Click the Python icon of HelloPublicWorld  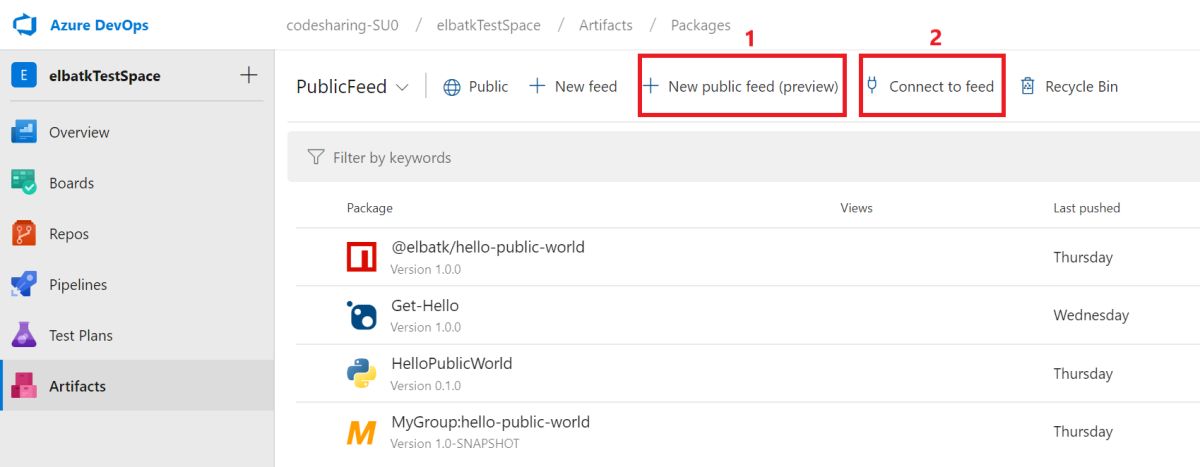361,373
